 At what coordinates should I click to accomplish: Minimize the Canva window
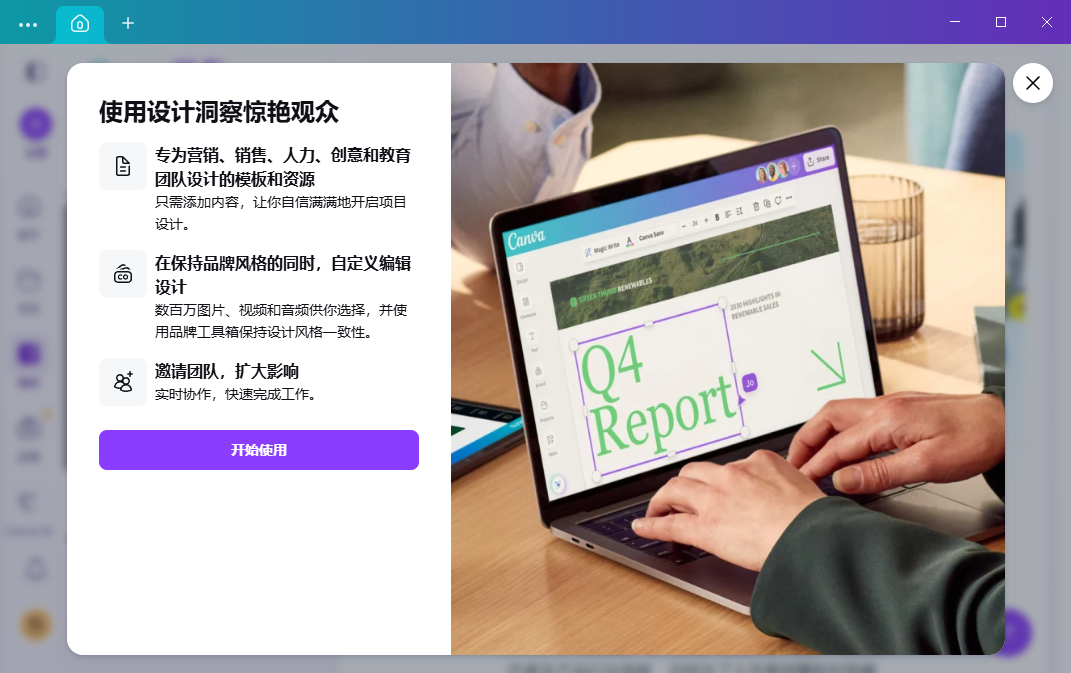point(955,22)
